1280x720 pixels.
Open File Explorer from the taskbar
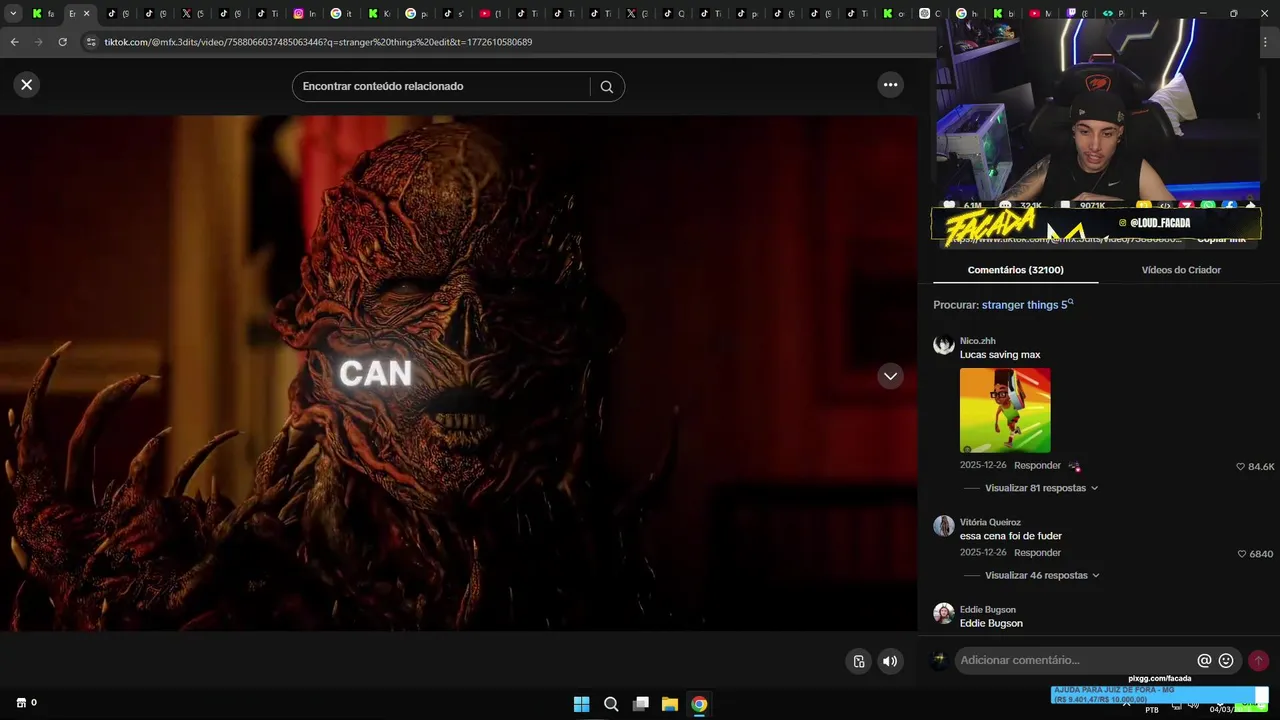(670, 704)
